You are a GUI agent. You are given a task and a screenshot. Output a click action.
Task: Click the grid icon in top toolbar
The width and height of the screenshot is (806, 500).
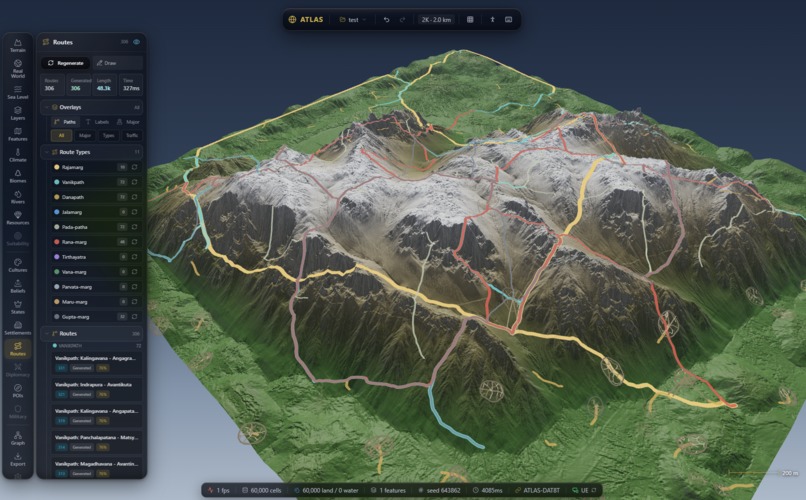coord(470,20)
